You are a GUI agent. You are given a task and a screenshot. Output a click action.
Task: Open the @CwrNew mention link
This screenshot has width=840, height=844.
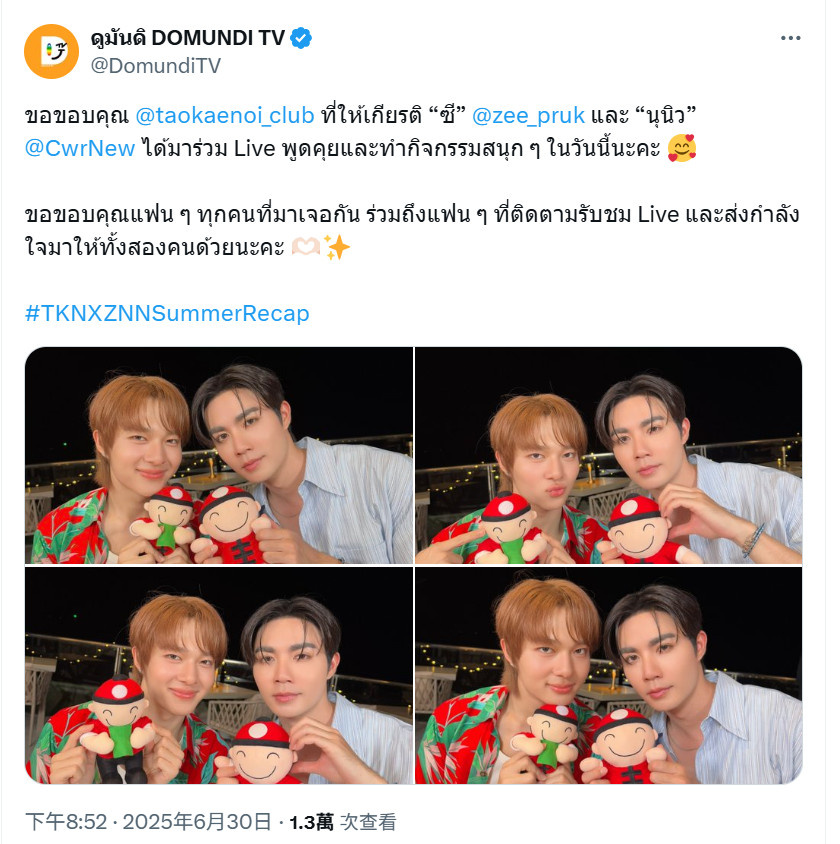[80, 148]
